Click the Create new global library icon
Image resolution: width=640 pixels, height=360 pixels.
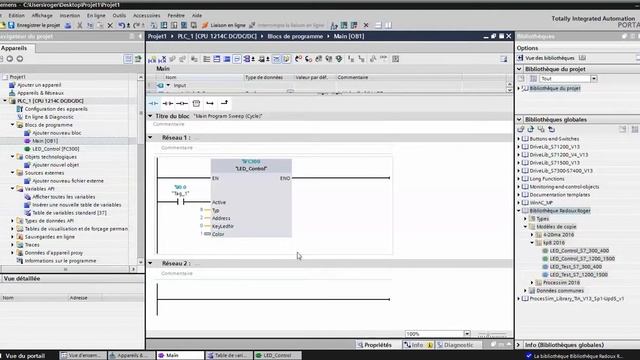(521, 129)
